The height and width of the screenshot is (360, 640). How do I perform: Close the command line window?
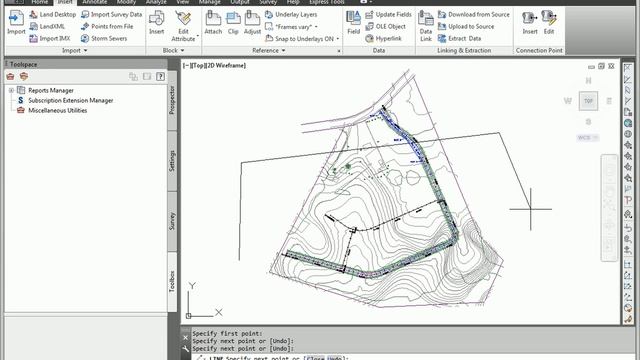point(186,338)
